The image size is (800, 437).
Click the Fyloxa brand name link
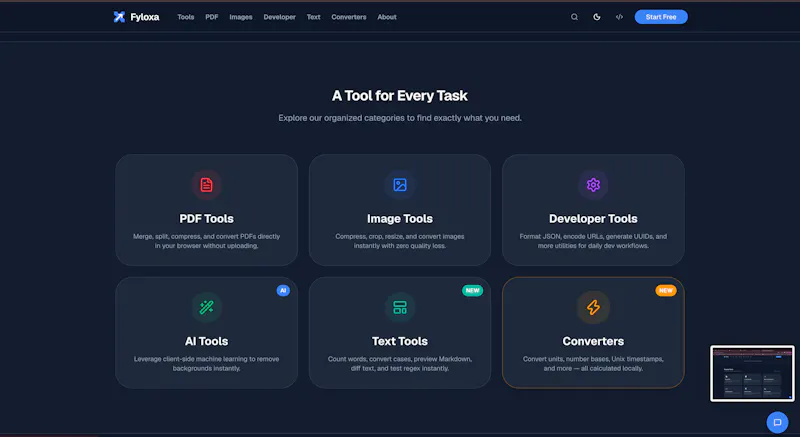(x=145, y=17)
